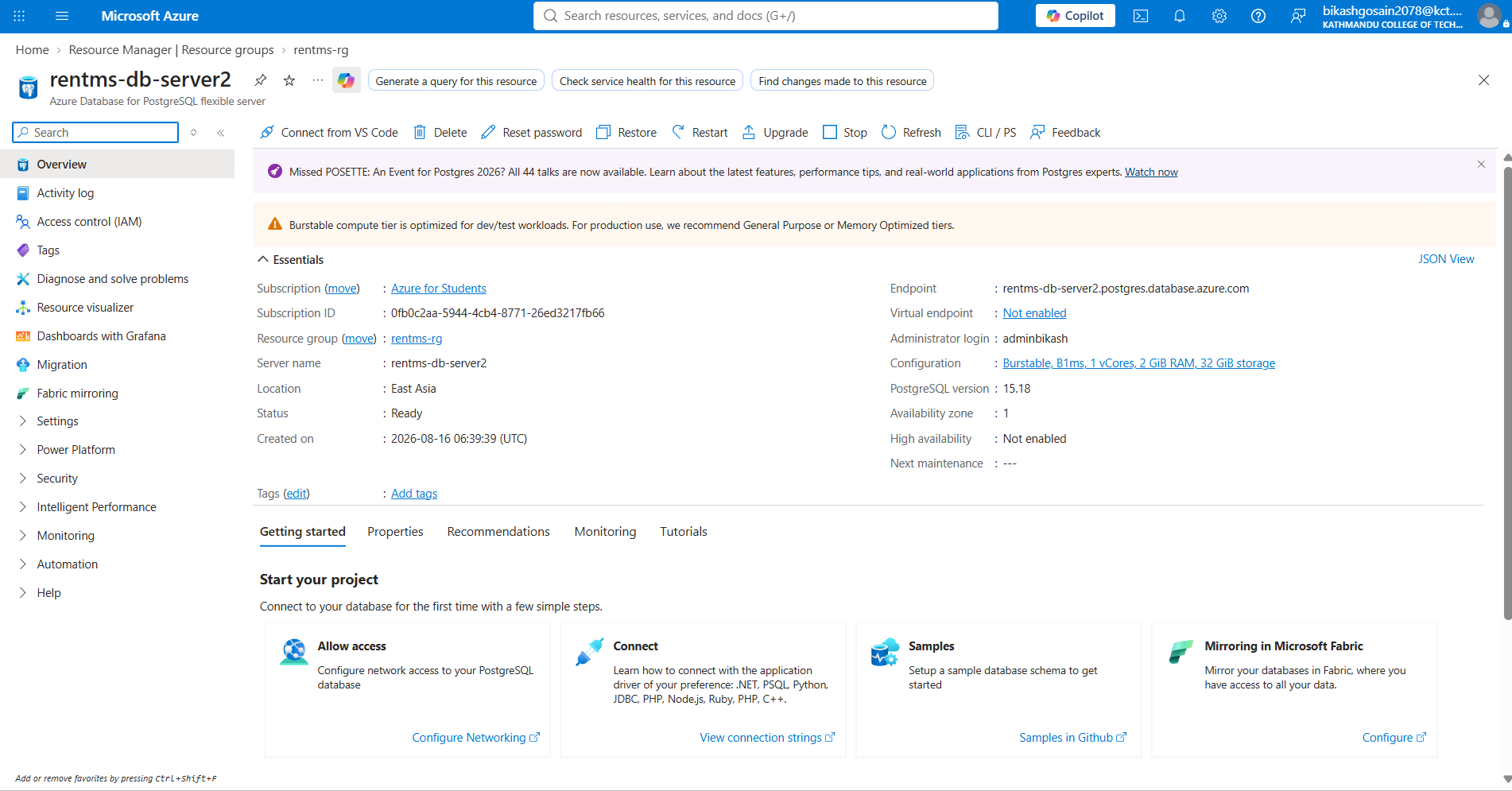Click the Copilot button in top bar
Screen dimensions: 1512x791
click(1075, 16)
